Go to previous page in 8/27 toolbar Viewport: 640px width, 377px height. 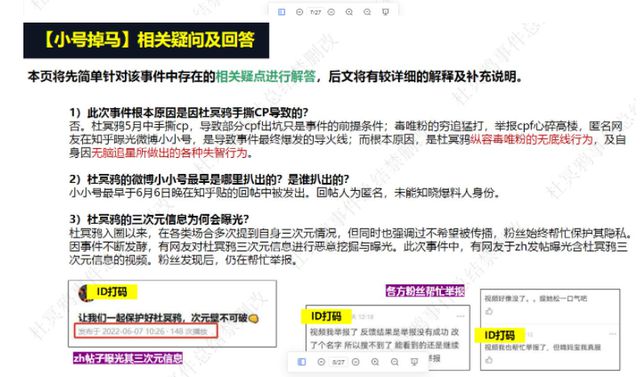321,362
